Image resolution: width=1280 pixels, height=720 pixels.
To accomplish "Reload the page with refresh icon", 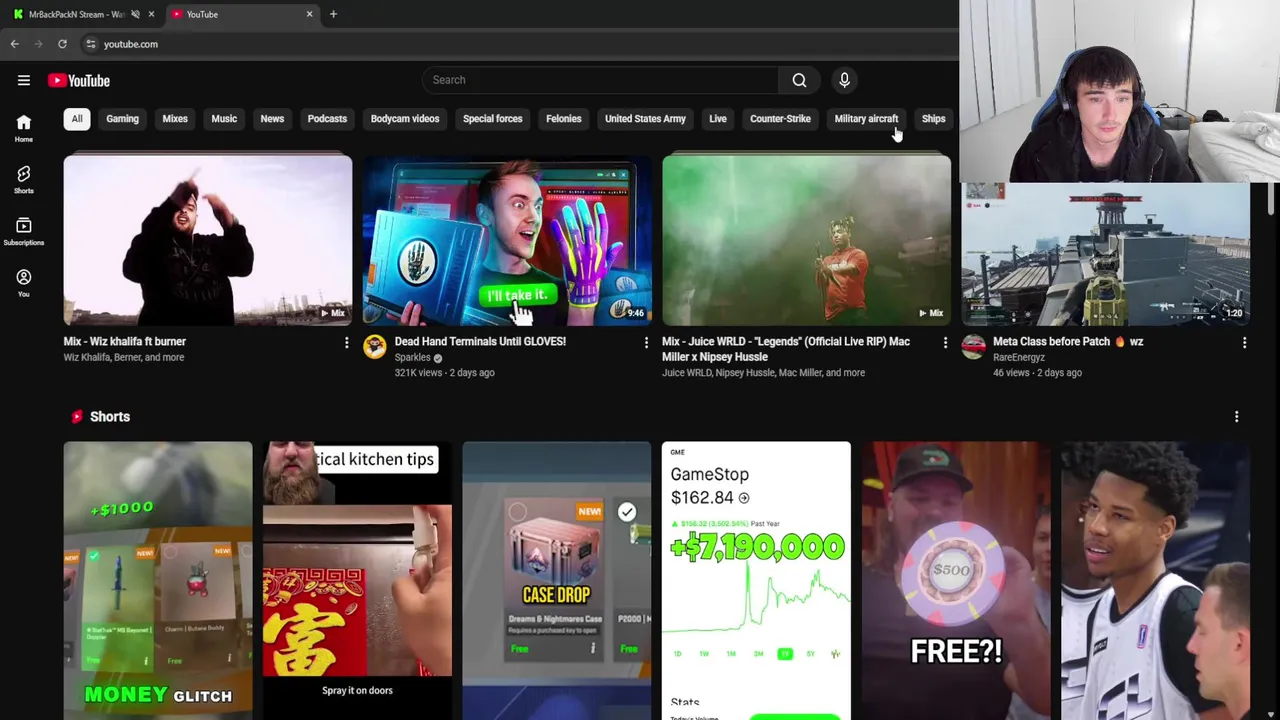I will [x=62, y=44].
